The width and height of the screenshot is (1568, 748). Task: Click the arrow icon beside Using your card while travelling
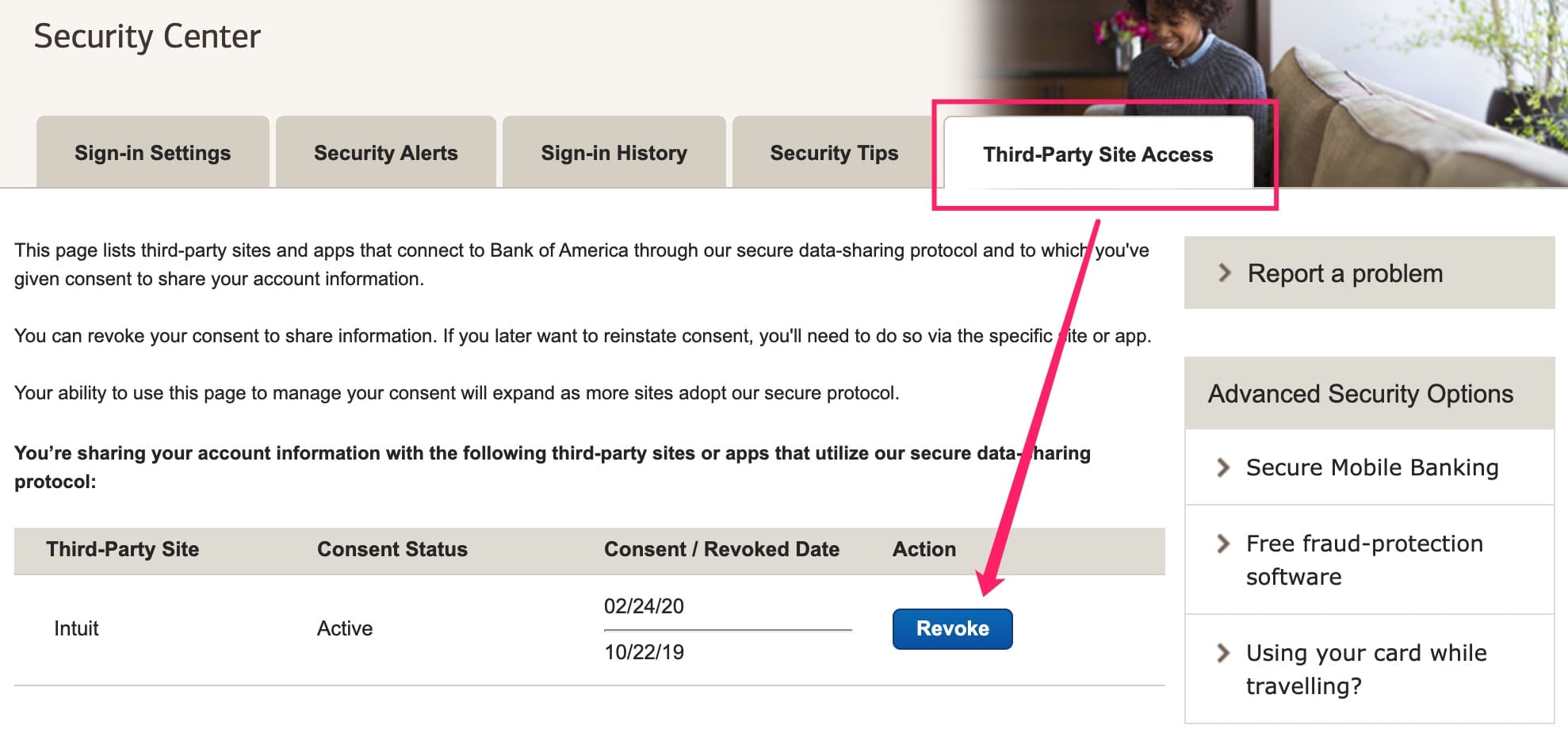click(x=1223, y=653)
